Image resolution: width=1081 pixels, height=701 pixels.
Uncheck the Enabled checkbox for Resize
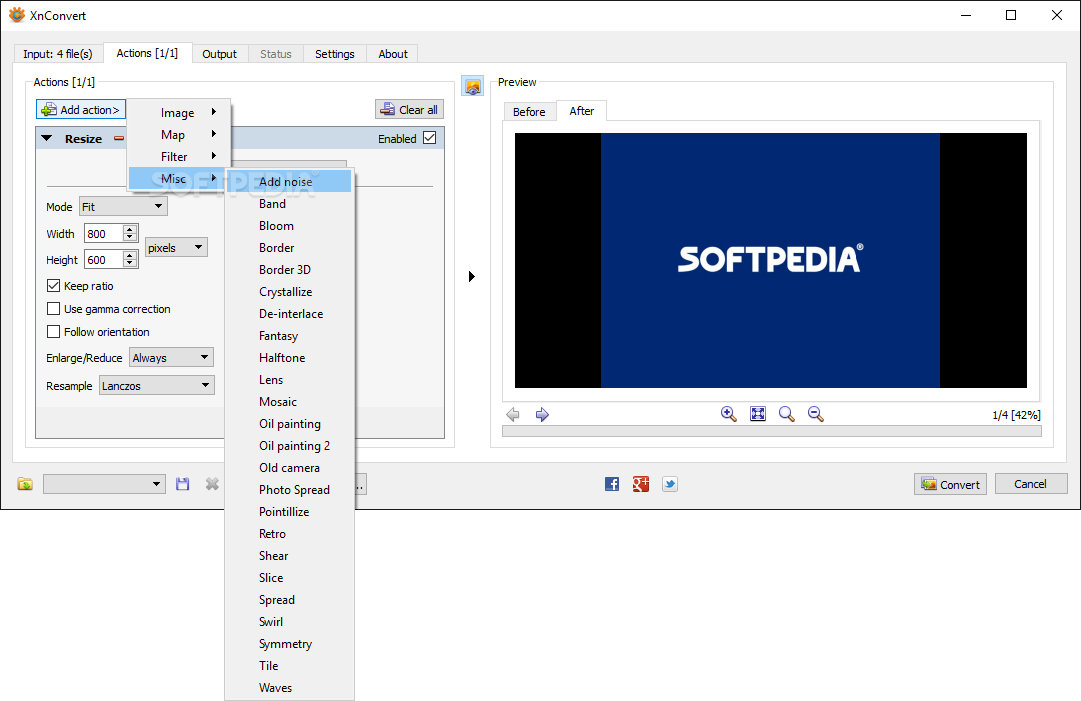tap(430, 138)
